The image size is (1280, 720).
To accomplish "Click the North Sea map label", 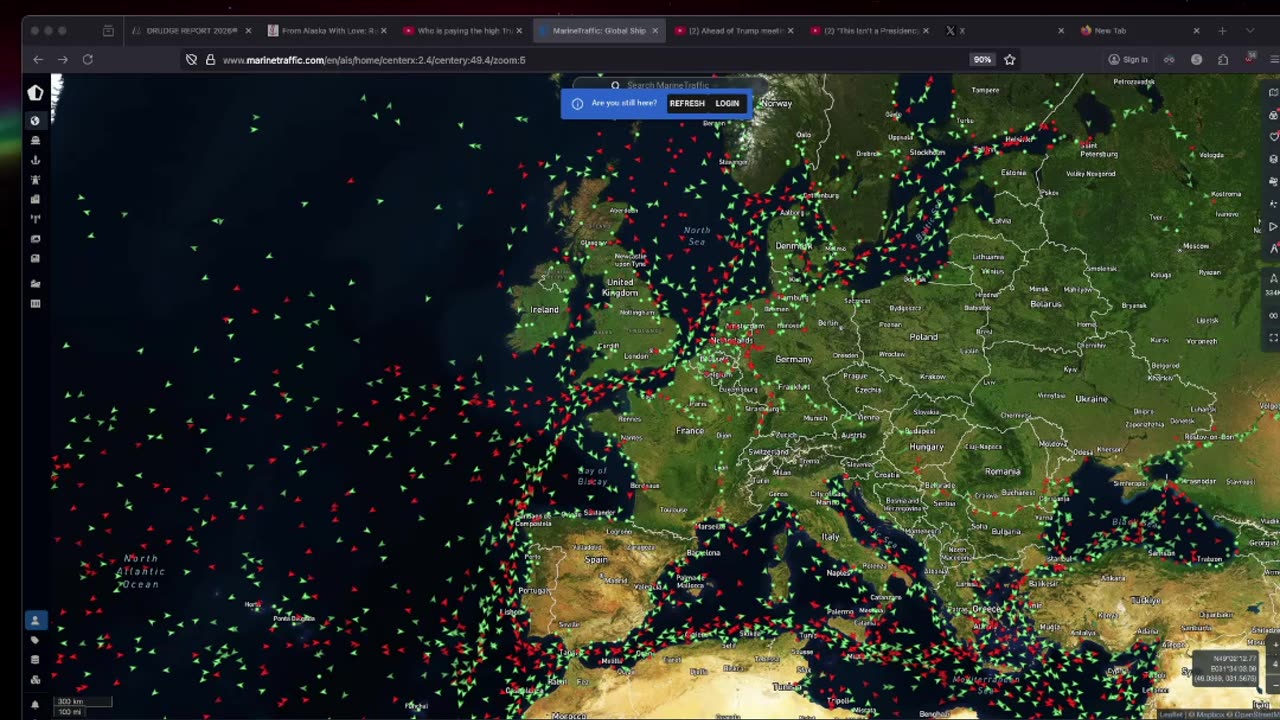I will (696, 236).
